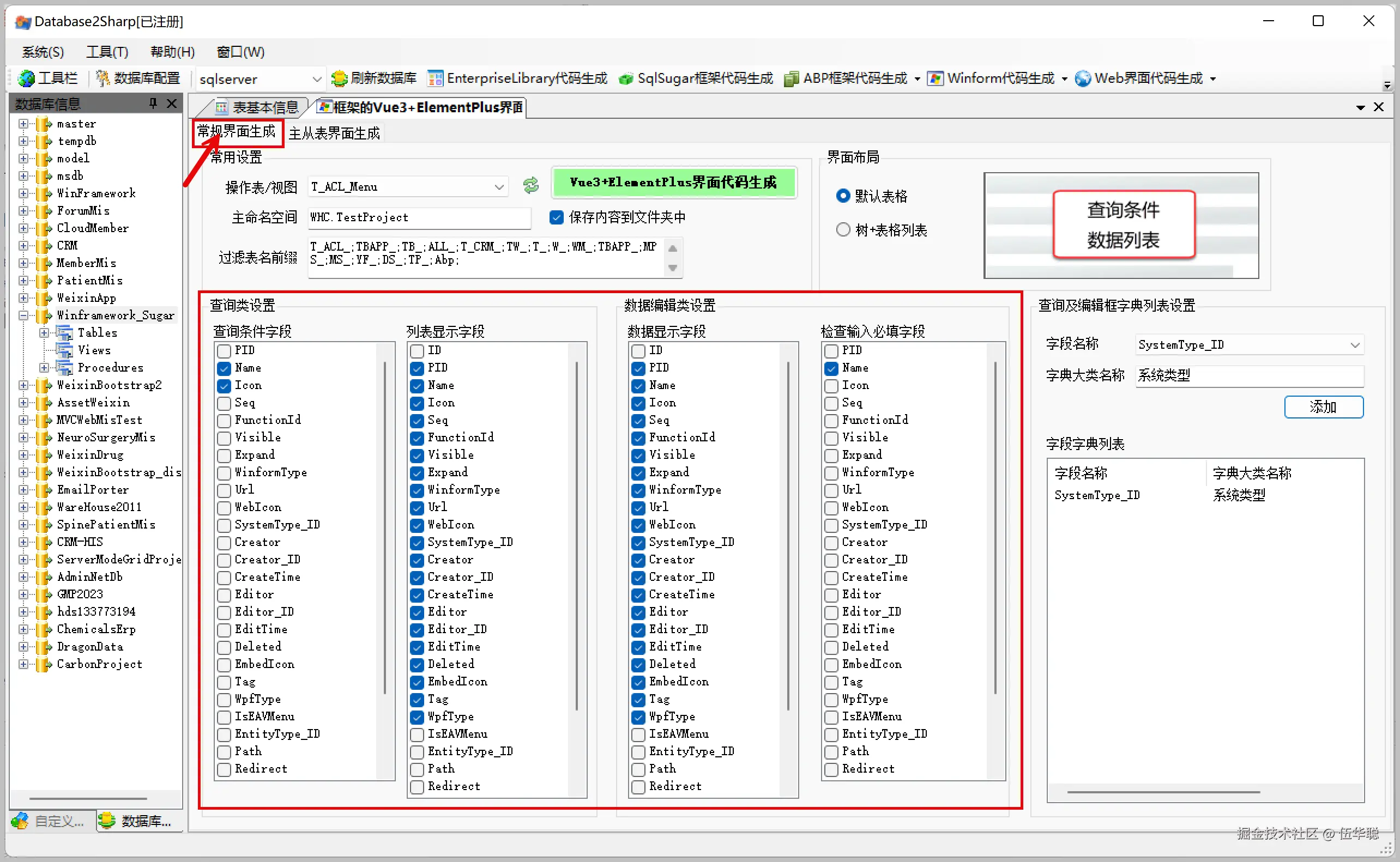The width and height of the screenshot is (1400, 862).
Task: Select the tree plus table list radio option
Action: pos(843,230)
